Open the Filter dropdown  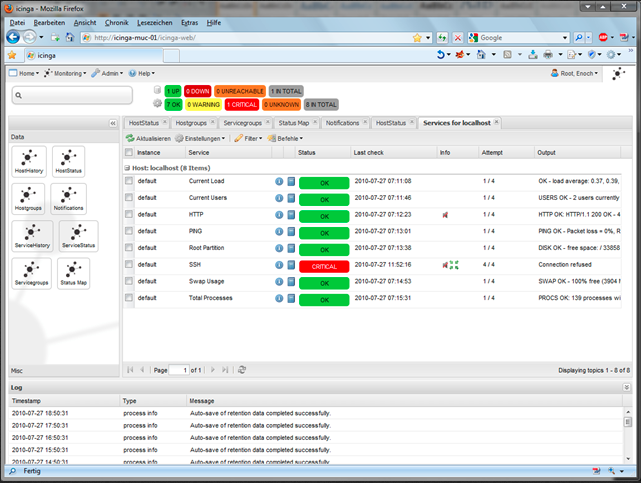(x=249, y=139)
